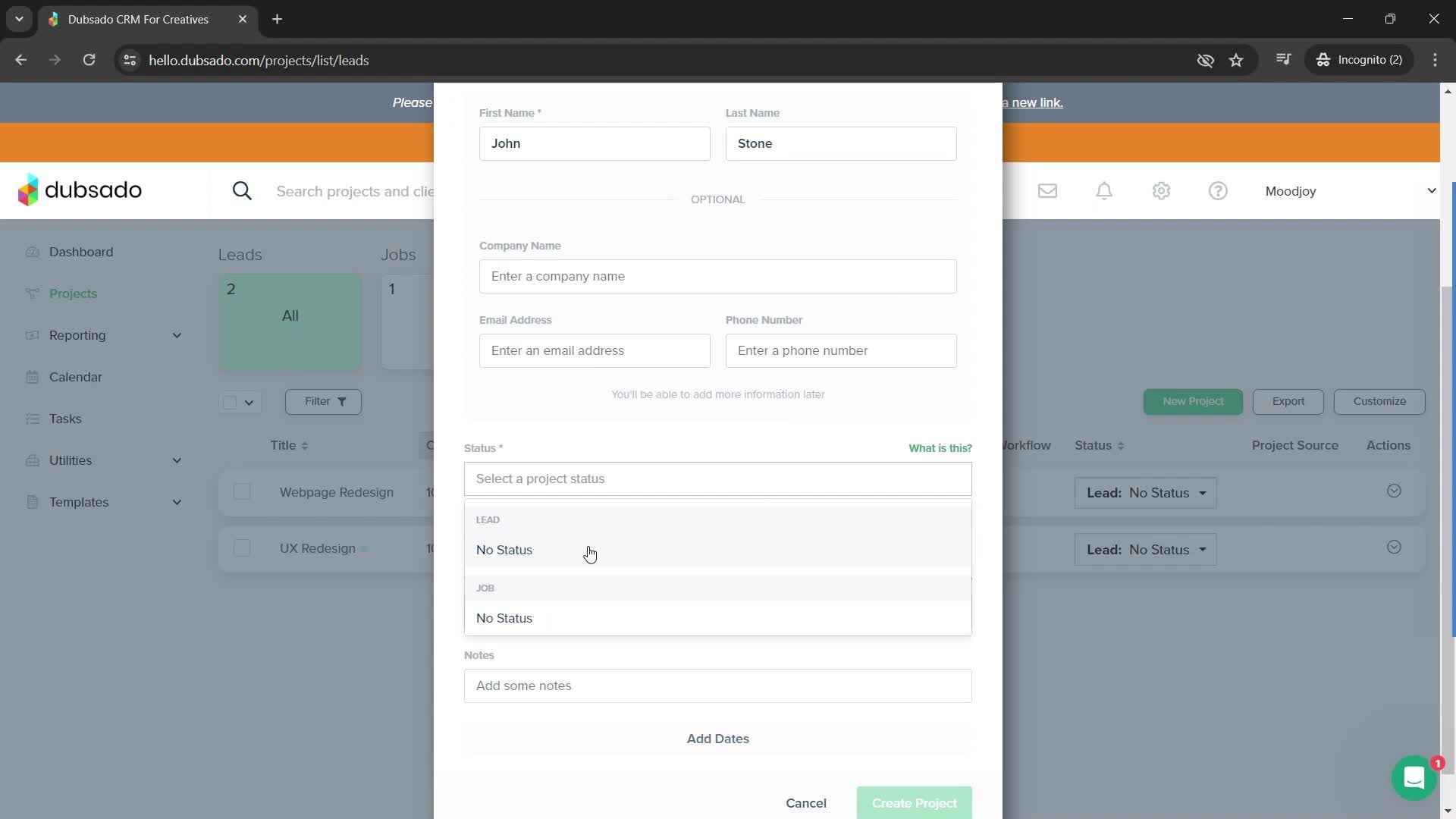This screenshot has width=1456, height=819.
Task: Click the Dashboard sidebar icon
Action: point(32,252)
